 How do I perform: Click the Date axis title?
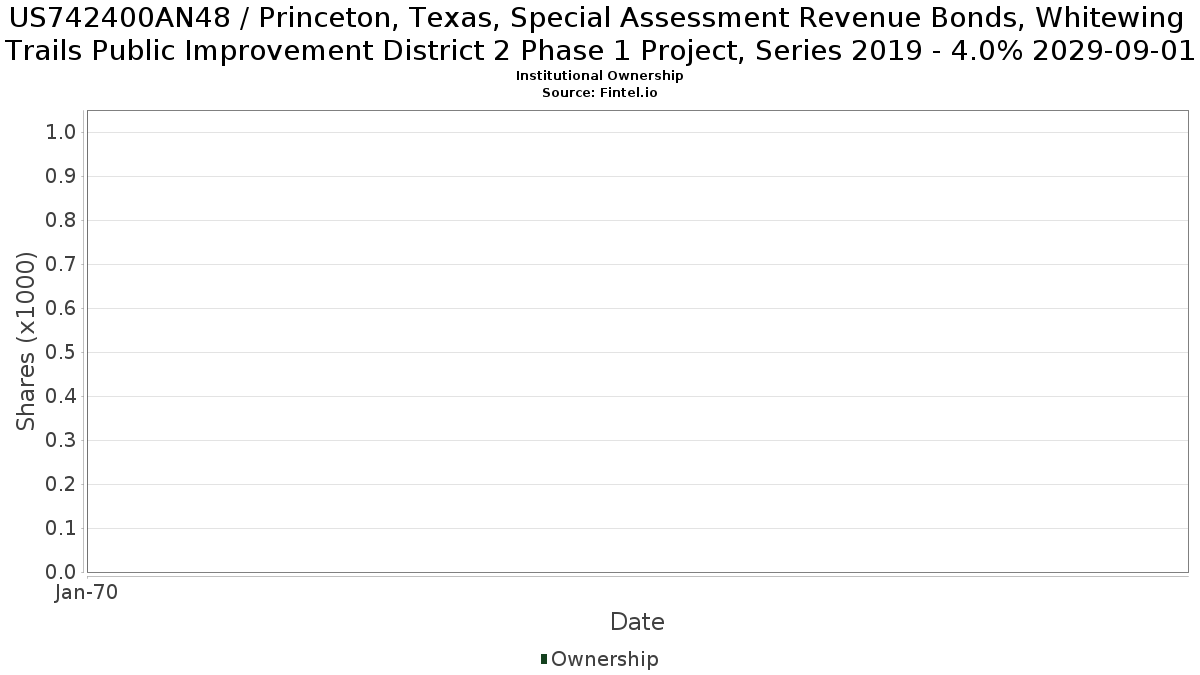[x=637, y=622]
